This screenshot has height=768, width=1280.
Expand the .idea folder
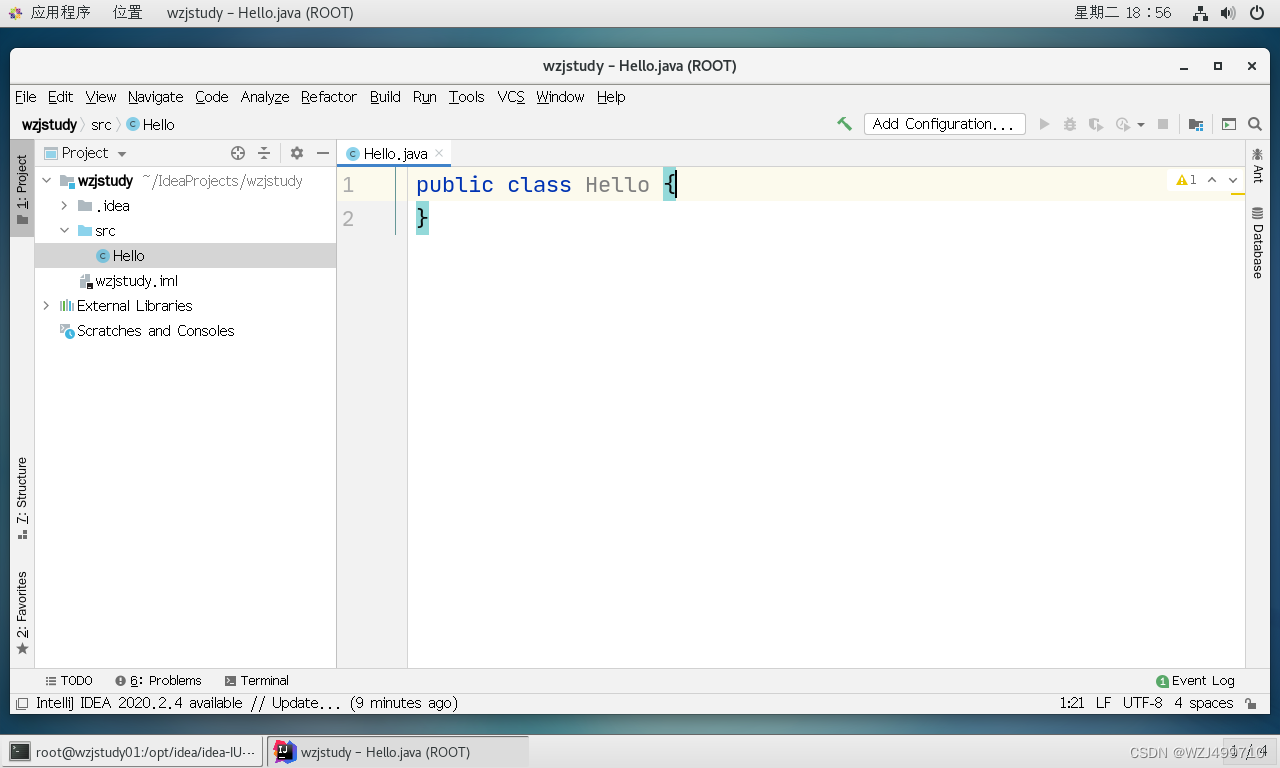64,206
